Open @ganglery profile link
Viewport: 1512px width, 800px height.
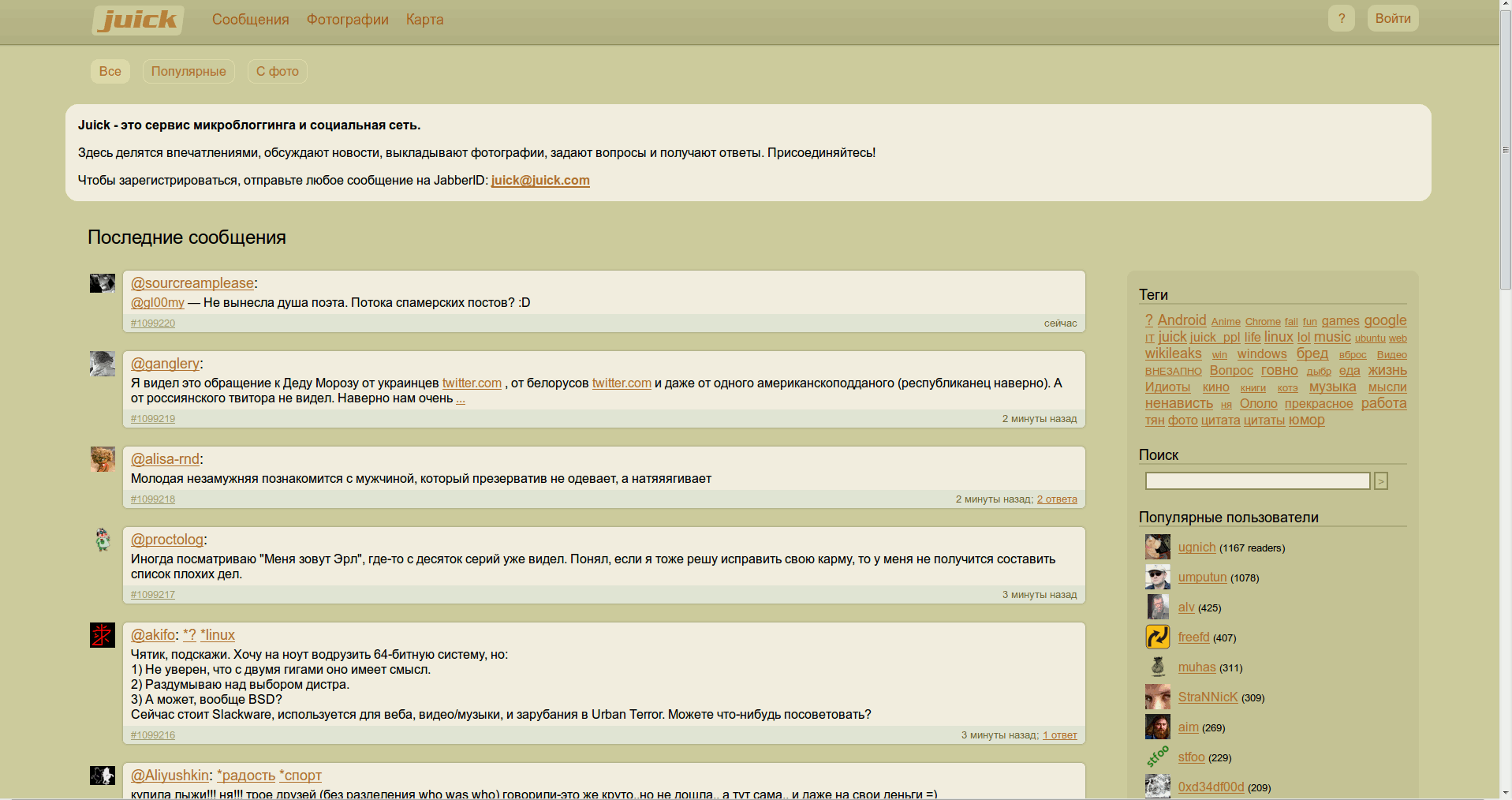[x=165, y=364]
